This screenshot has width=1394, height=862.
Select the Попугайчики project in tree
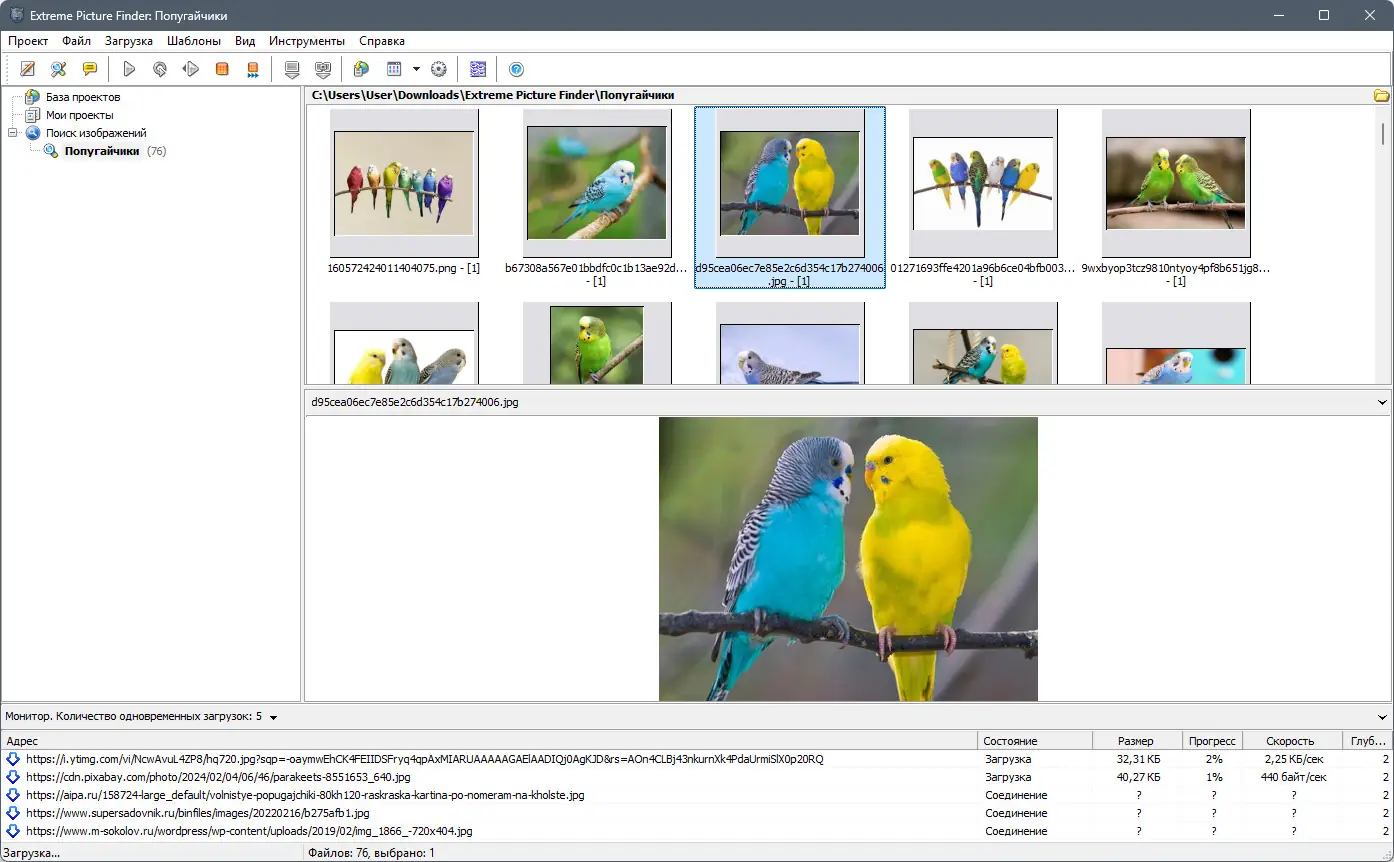pos(101,151)
